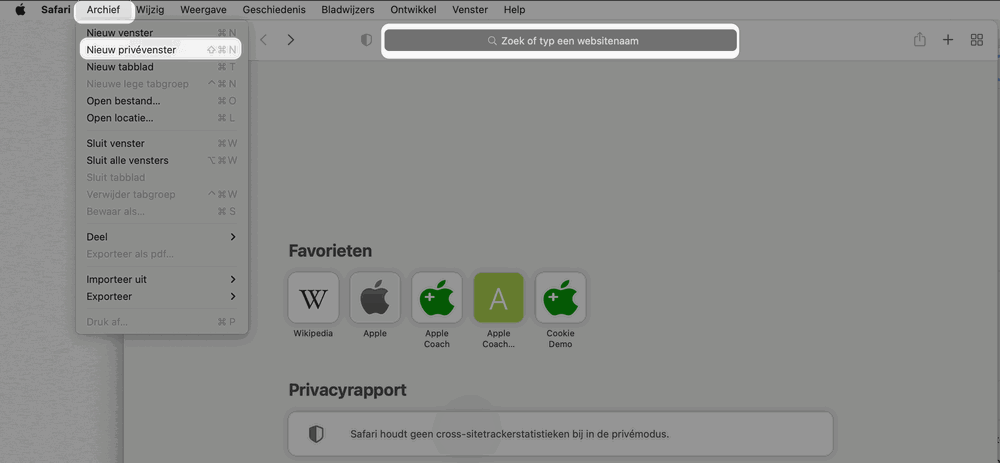Go forward with the right arrow

[x=291, y=40]
